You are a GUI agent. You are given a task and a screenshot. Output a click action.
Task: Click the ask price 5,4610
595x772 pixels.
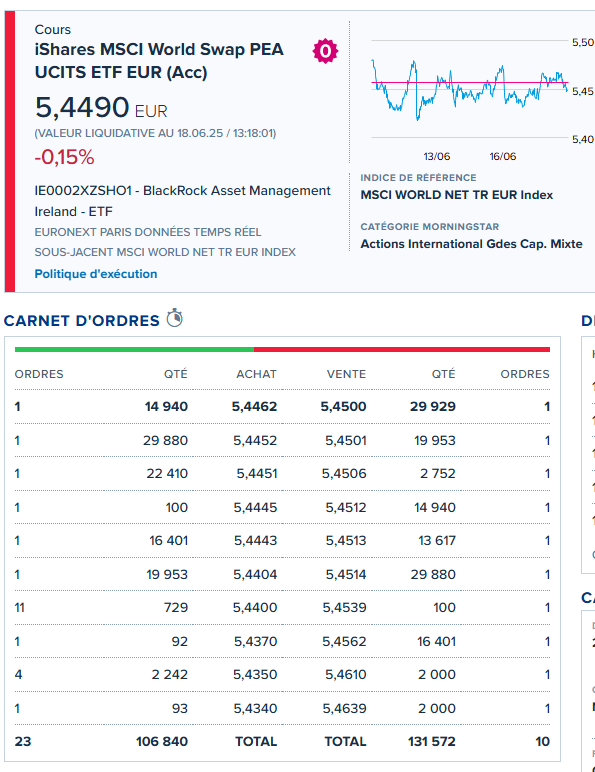346,675
